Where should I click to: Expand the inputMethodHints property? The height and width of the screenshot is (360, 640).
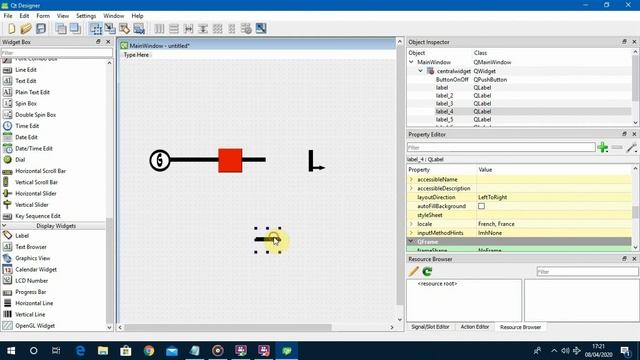[411, 233]
